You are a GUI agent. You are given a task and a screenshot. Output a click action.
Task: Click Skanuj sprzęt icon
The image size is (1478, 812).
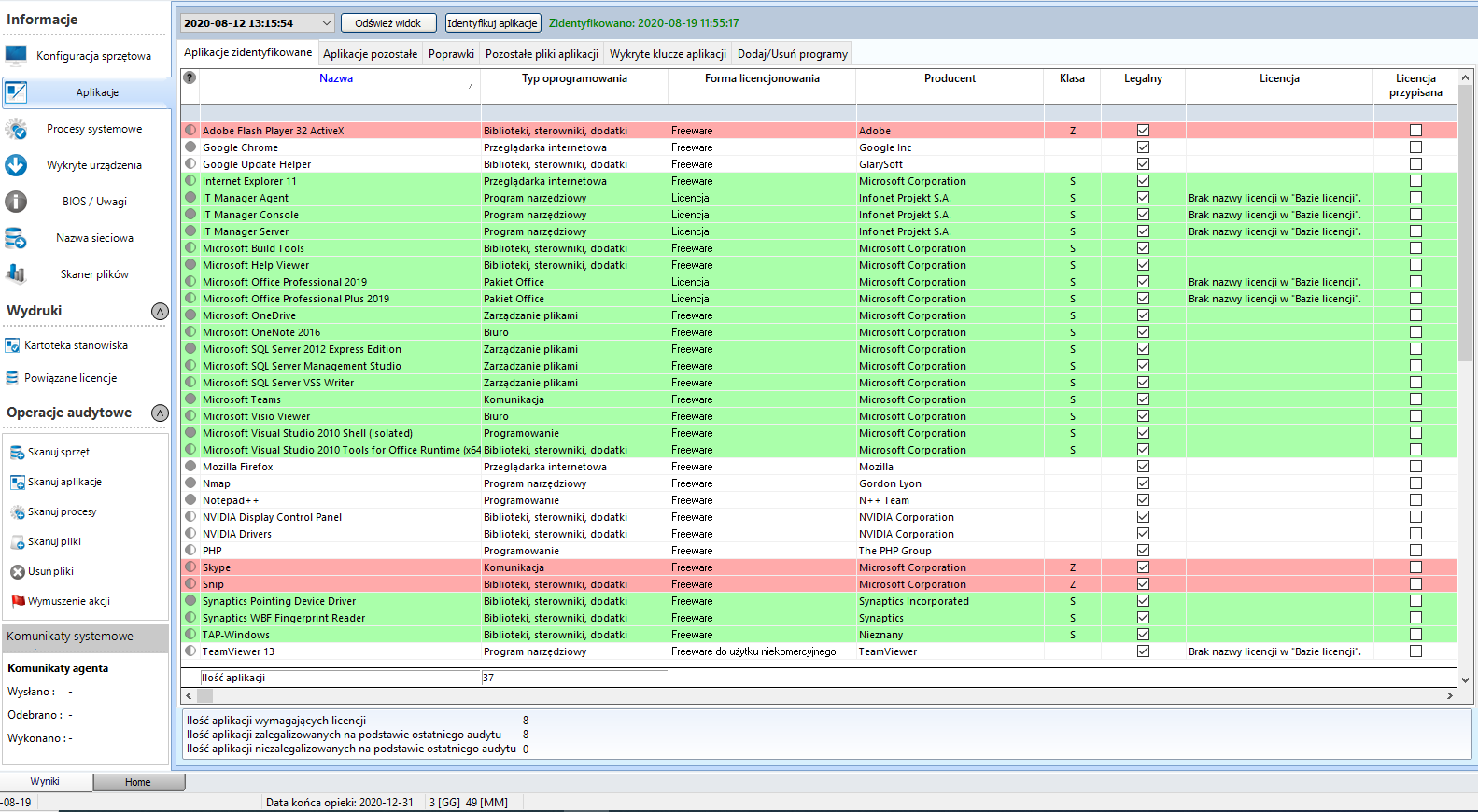pyautogui.click(x=17, y=453)
